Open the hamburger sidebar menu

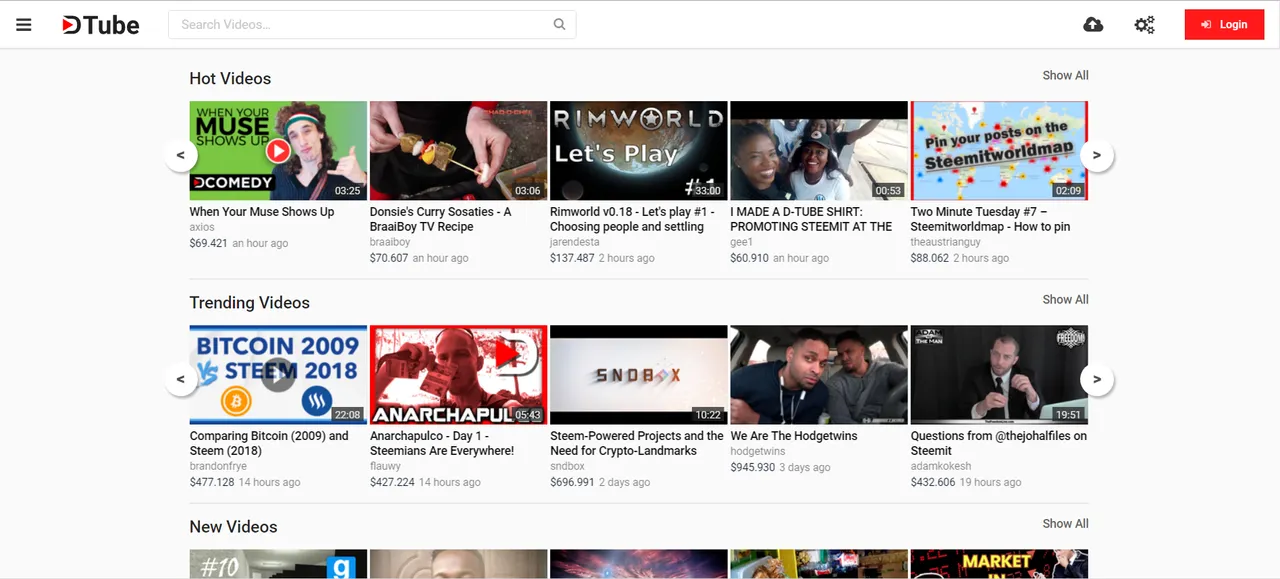pos(24,25)
